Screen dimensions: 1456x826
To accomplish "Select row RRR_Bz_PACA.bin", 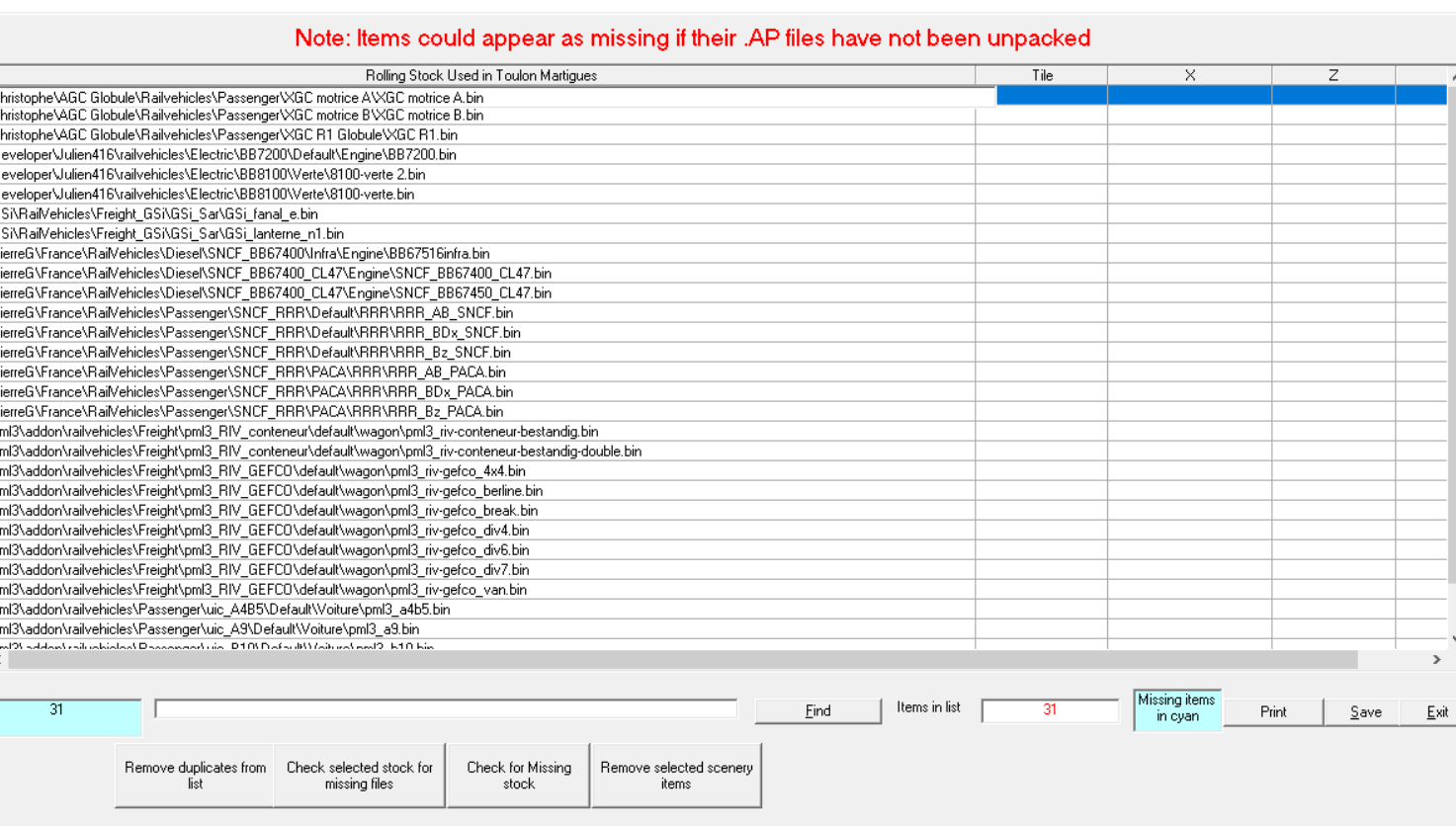I will (x=487, y=412).
